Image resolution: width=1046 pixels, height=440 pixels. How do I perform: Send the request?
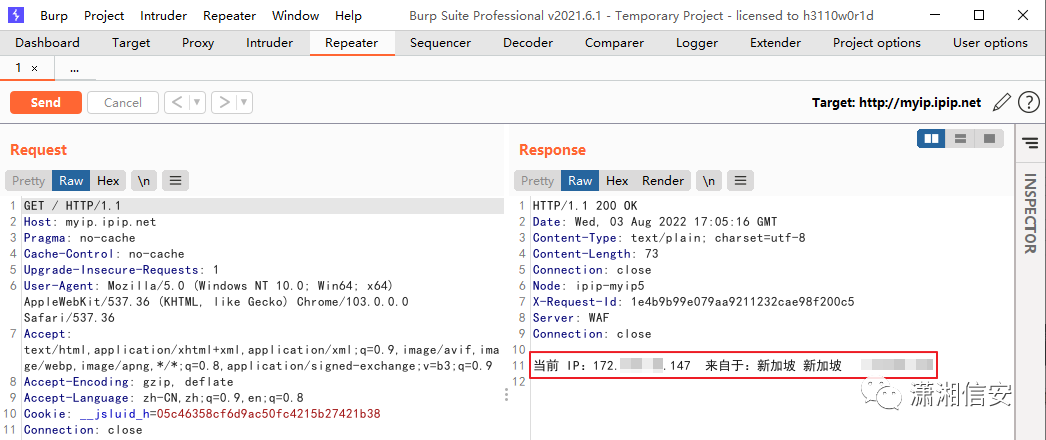[45, 103]
